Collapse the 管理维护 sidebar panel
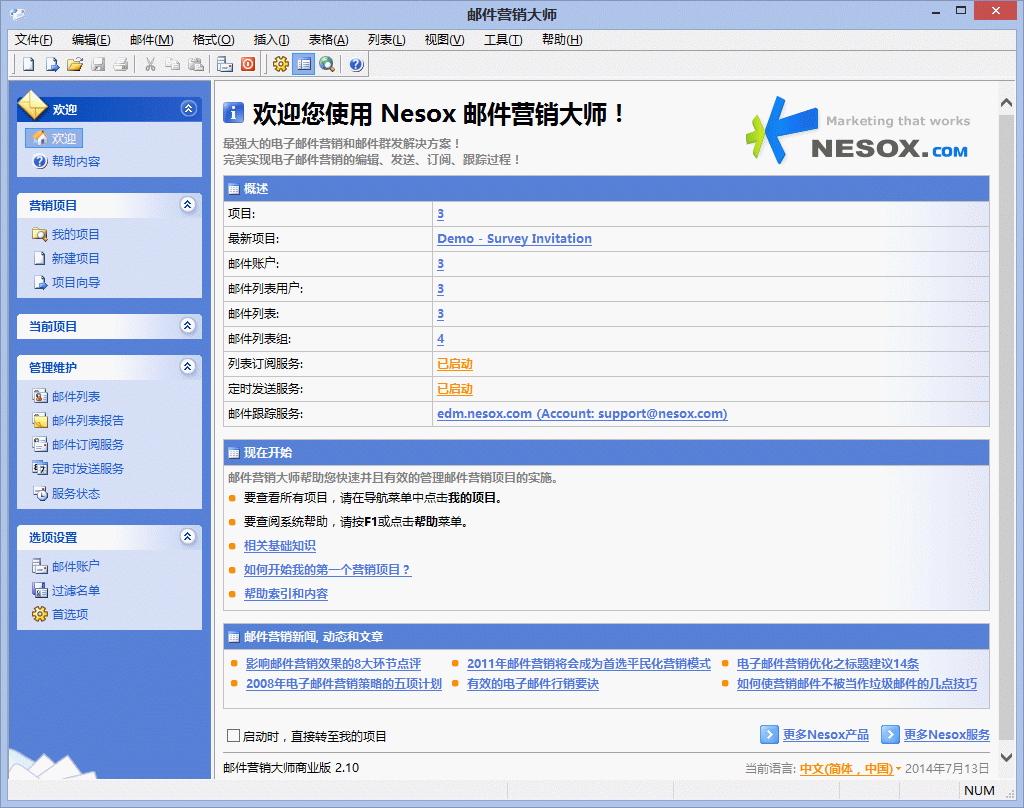This screenshot has height=808, width=1024. pyautogui.click(x=188, y=366)
